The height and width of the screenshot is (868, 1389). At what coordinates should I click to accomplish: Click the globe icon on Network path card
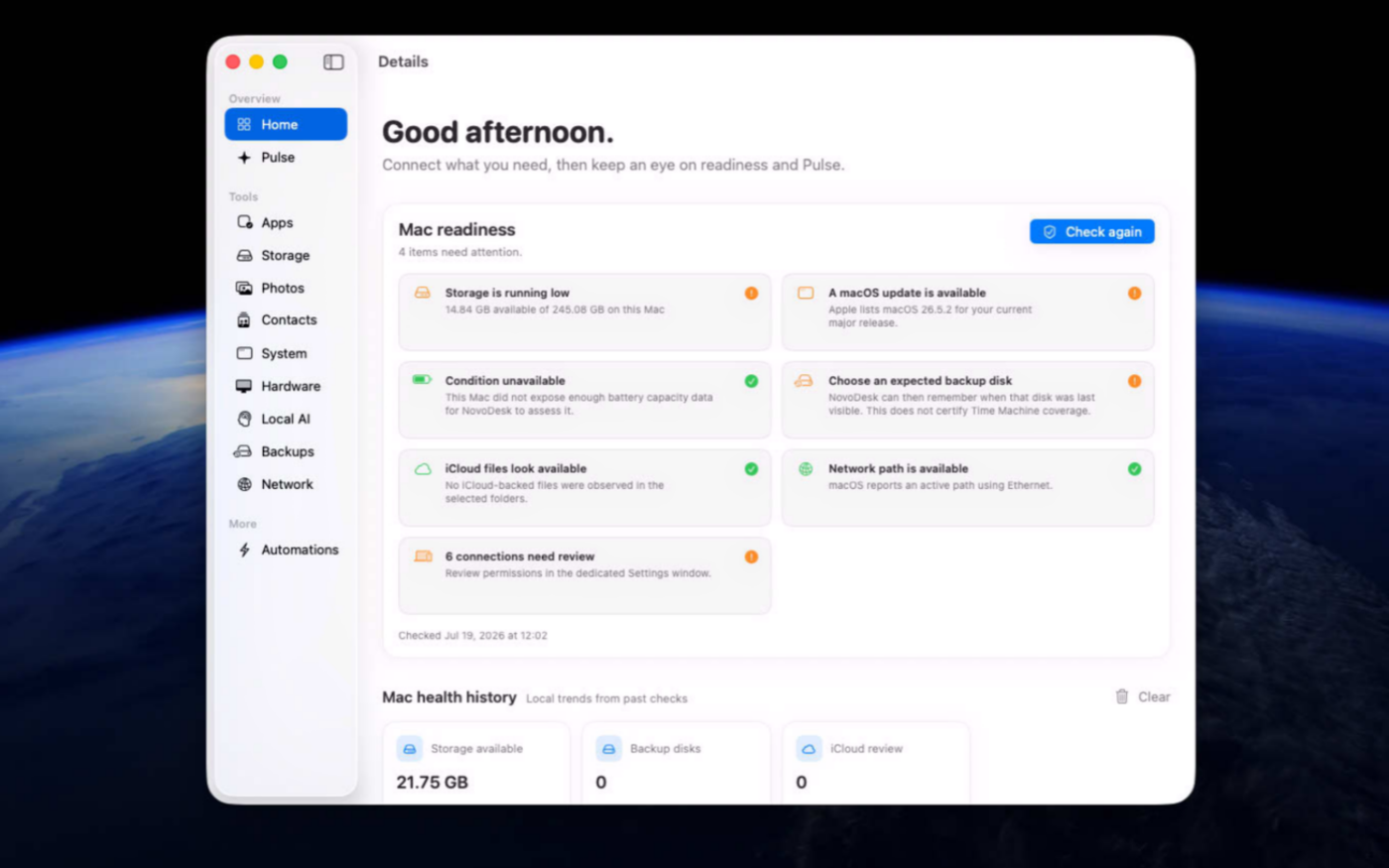pyautogui.click(x=806, y=468)
